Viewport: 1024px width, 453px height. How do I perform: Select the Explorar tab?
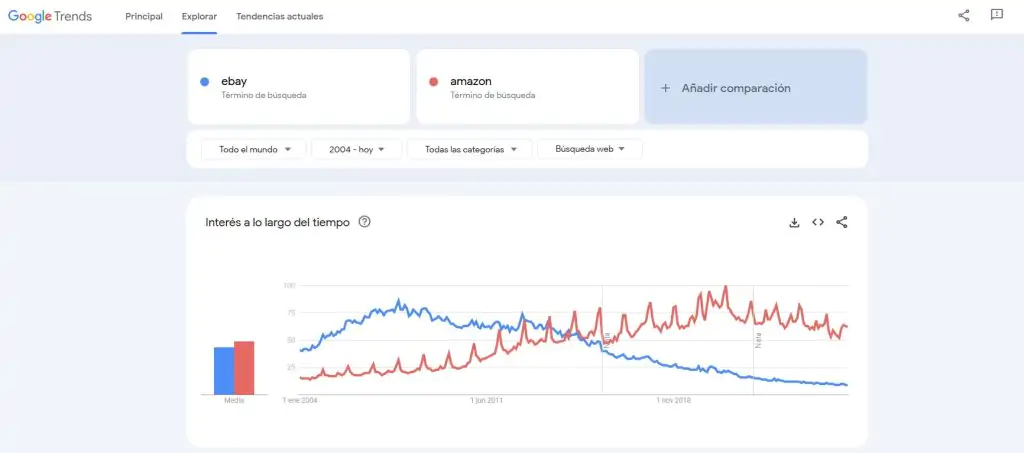click(x=200, y=16)
